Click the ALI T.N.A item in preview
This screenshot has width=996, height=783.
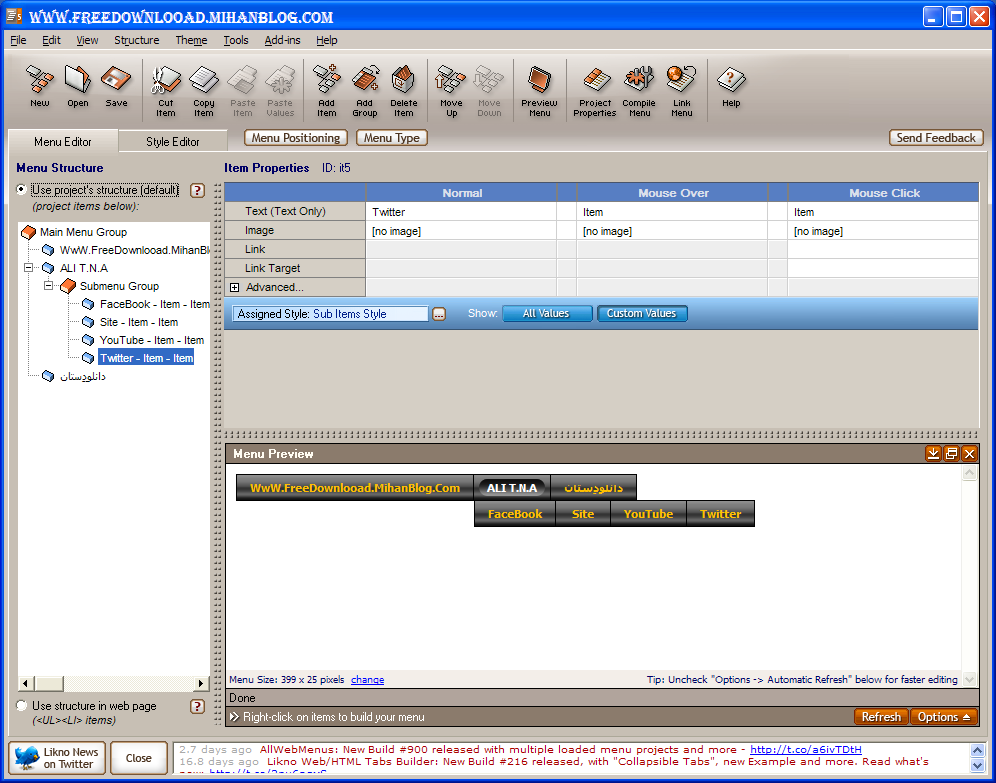[512, 488]
